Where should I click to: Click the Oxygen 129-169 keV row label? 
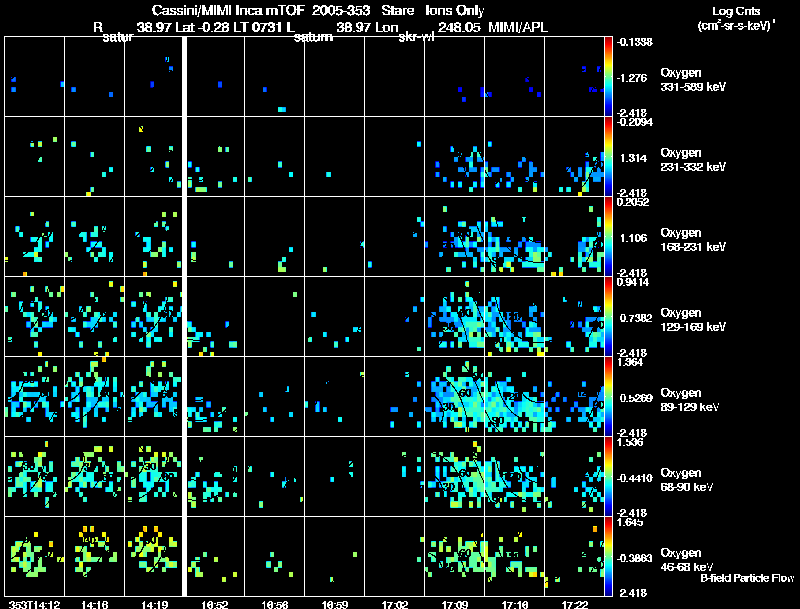[x=693, y=320]
